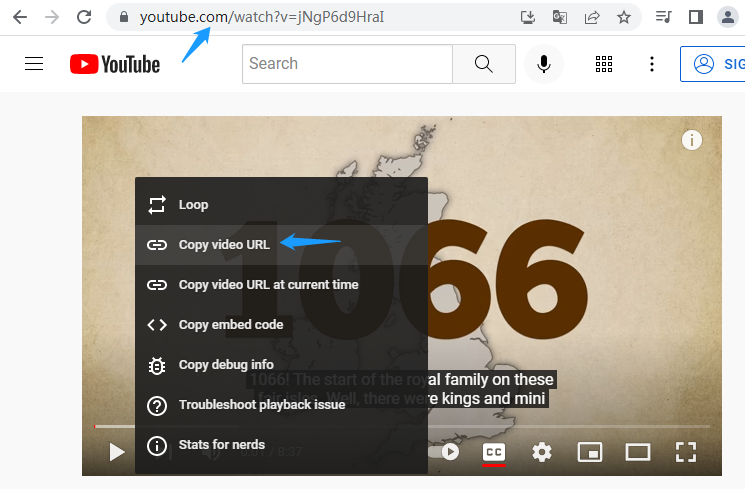Open YouTube hamburger guide menu
745x489 pixels.
coord(34,64)
